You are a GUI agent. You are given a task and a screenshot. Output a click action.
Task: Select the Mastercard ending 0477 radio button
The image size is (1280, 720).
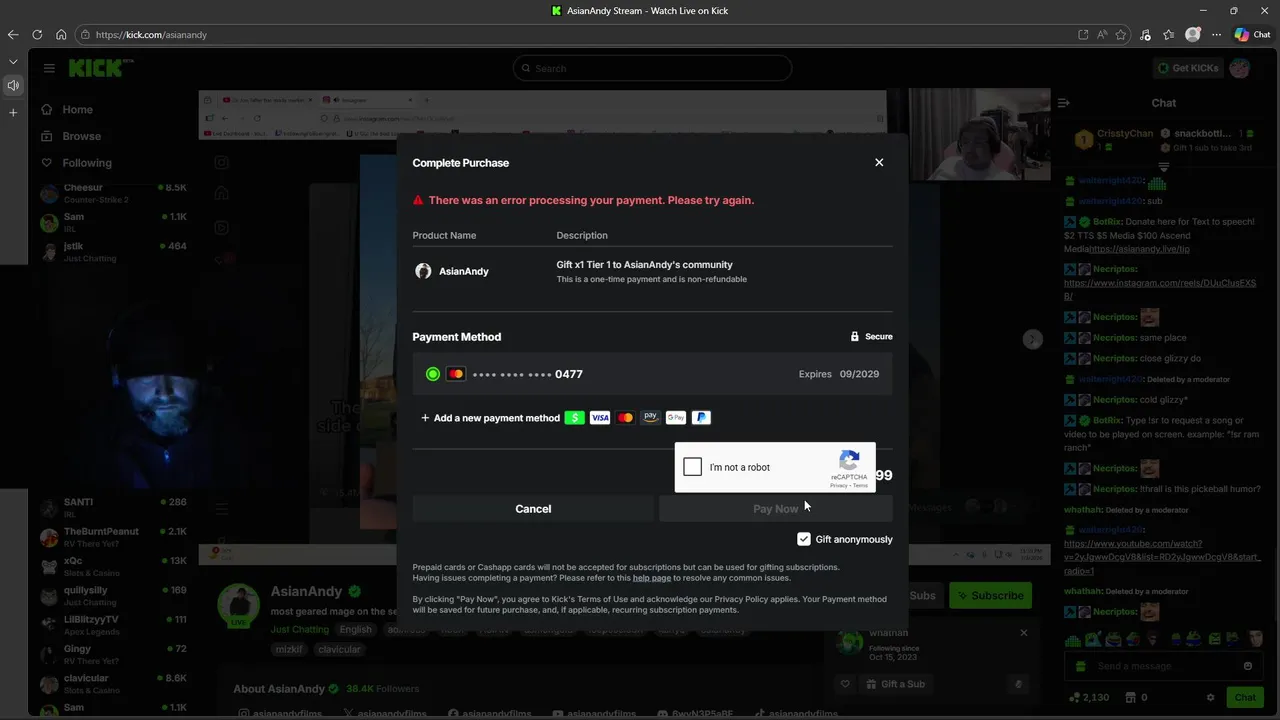[433, 374]
